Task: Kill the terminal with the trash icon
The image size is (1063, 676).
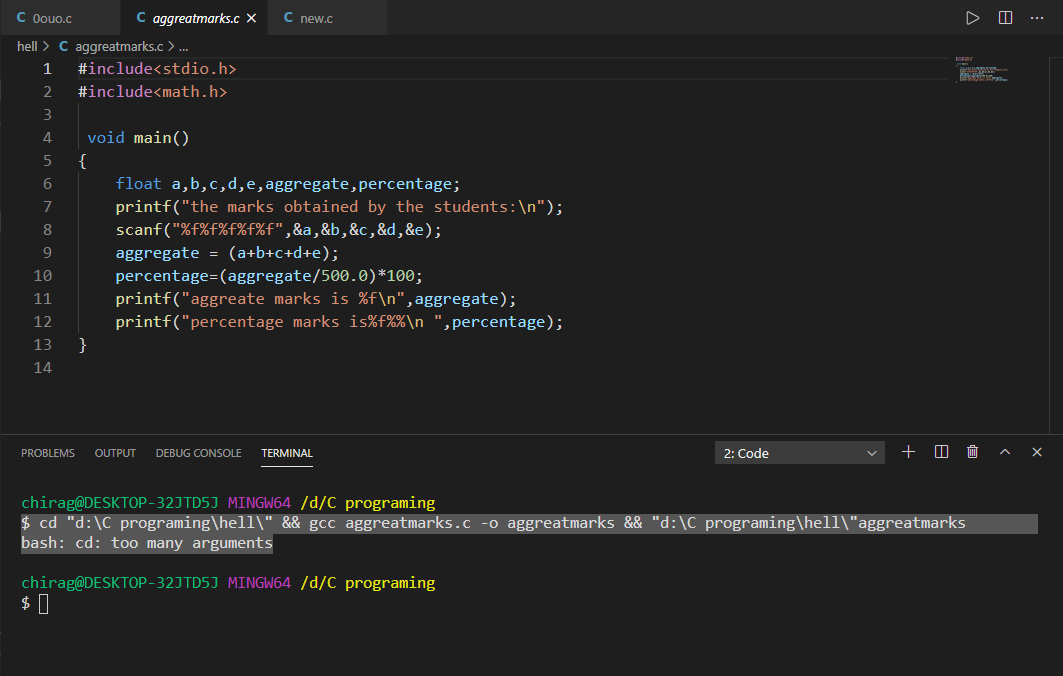Action: pos(972,451)
